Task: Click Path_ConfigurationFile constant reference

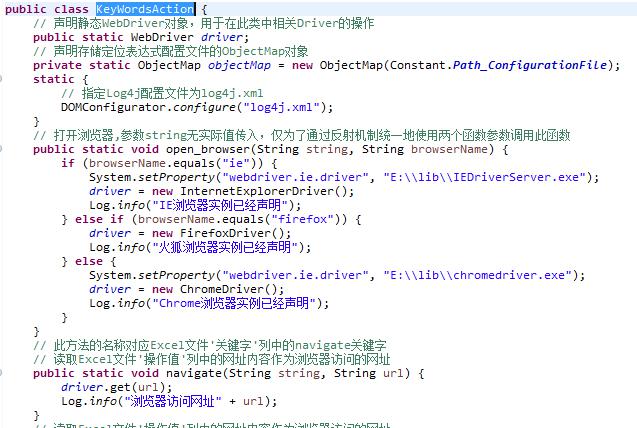Action: 529,65
